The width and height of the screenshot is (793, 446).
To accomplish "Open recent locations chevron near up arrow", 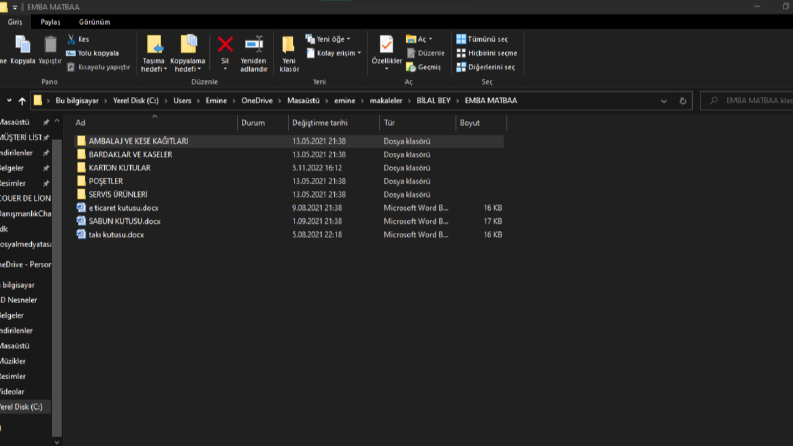I will coord(9,101).
